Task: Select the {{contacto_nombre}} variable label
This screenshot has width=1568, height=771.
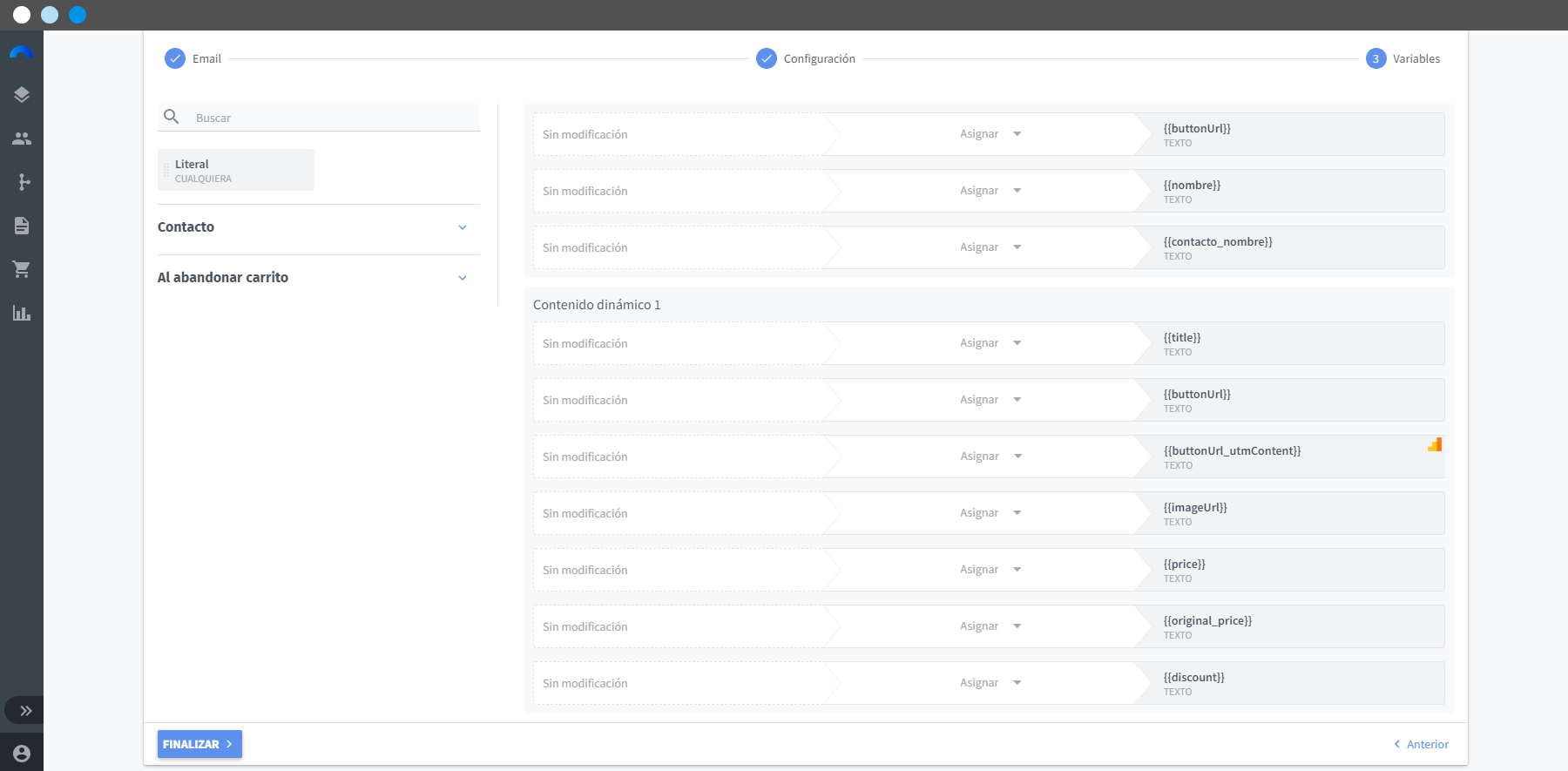Action: (x=1218, y=241)
